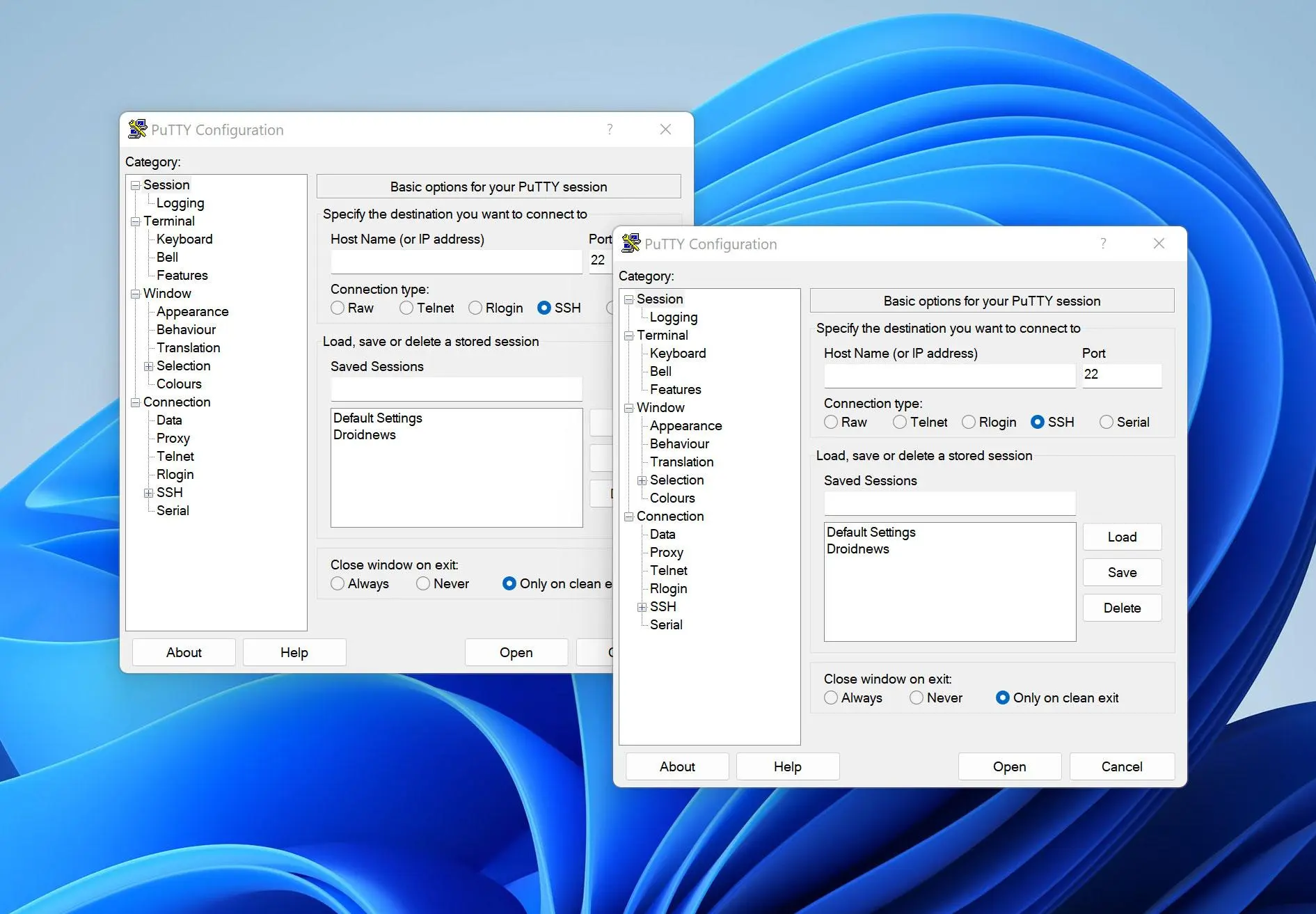The height and width of the screenshot is (914, 1316).
Task: Click About button in front window
Action: (x=677, y=766)
